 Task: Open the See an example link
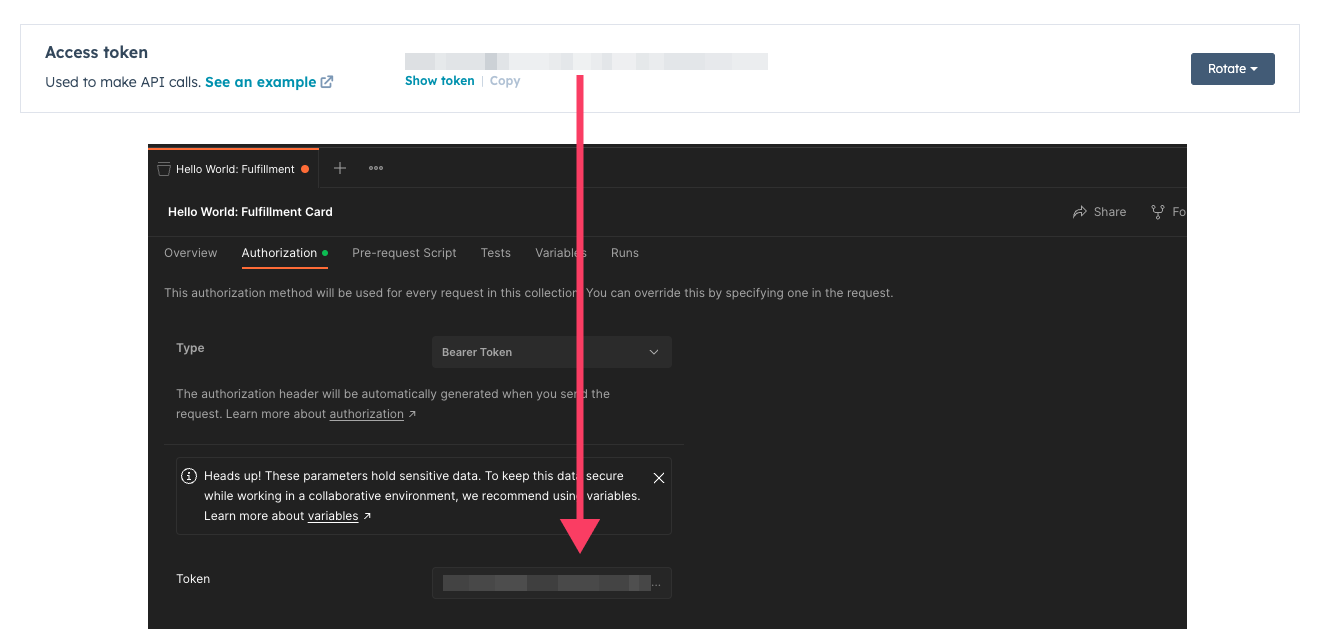point(268,82)
